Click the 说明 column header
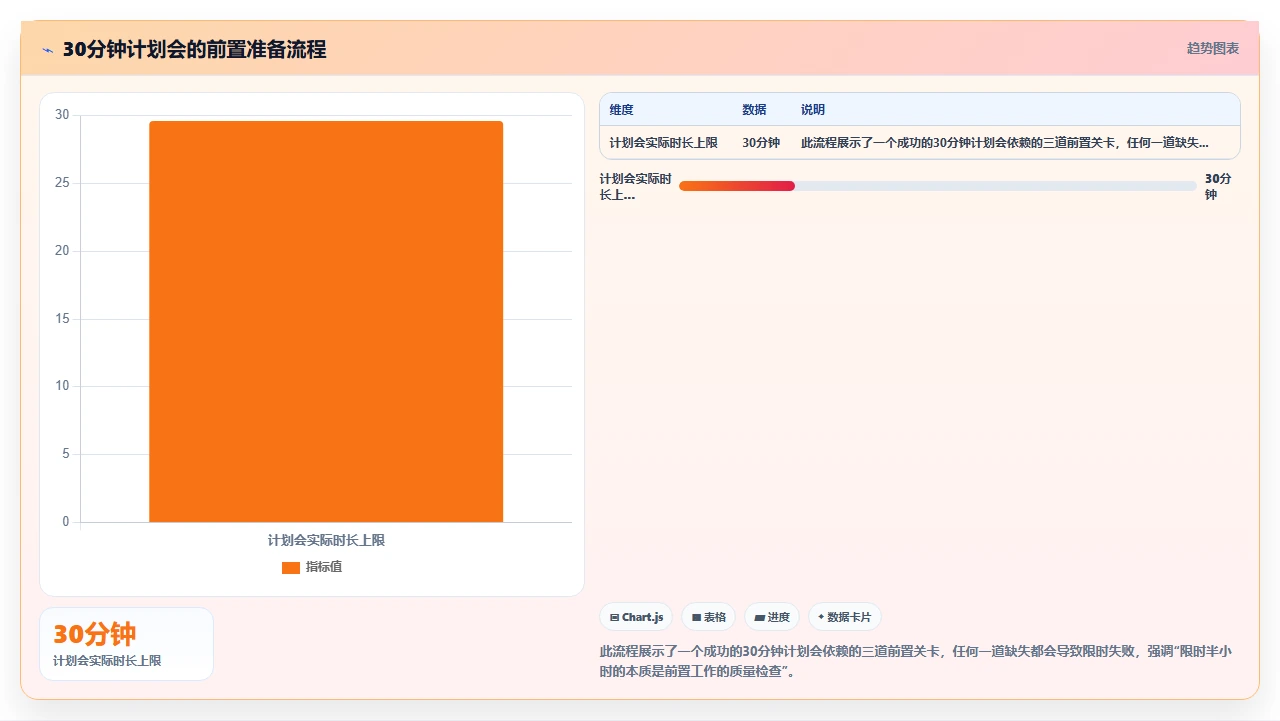Image resolution: width=1280 pixels, height=721 pixels. coord(813,110)
